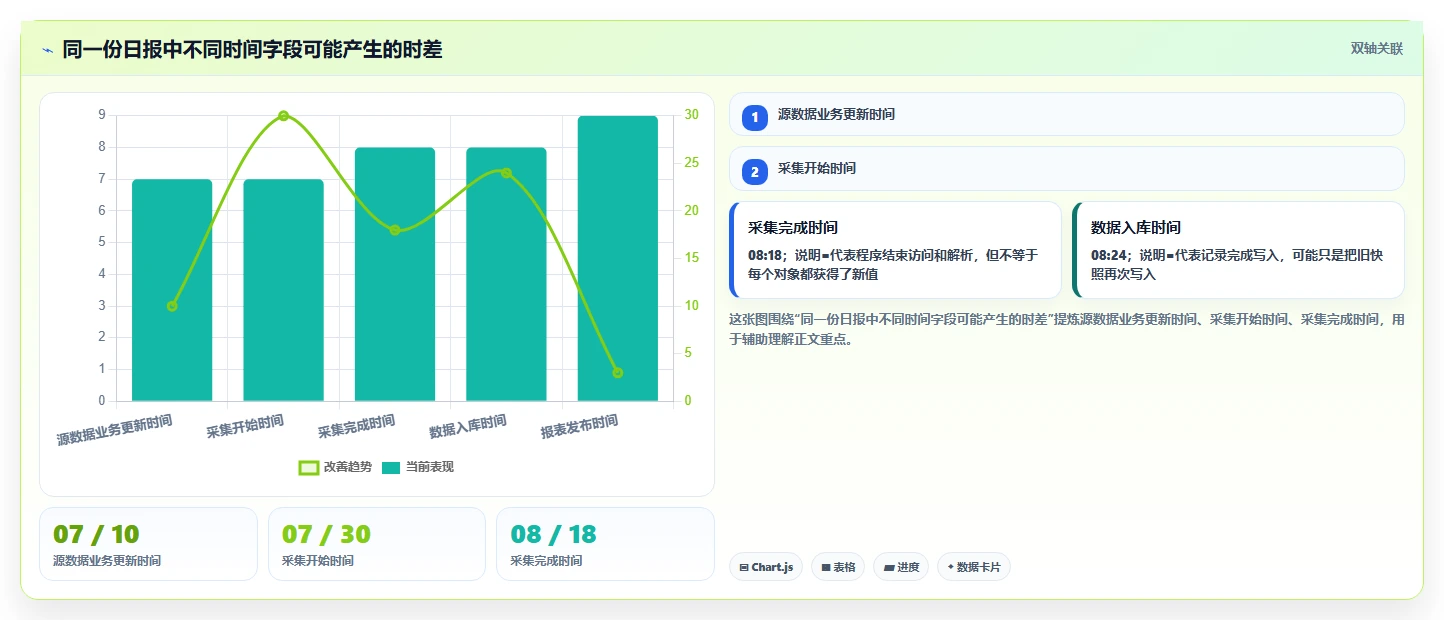
Task: Click the 表格 tag
Action: 838,567
